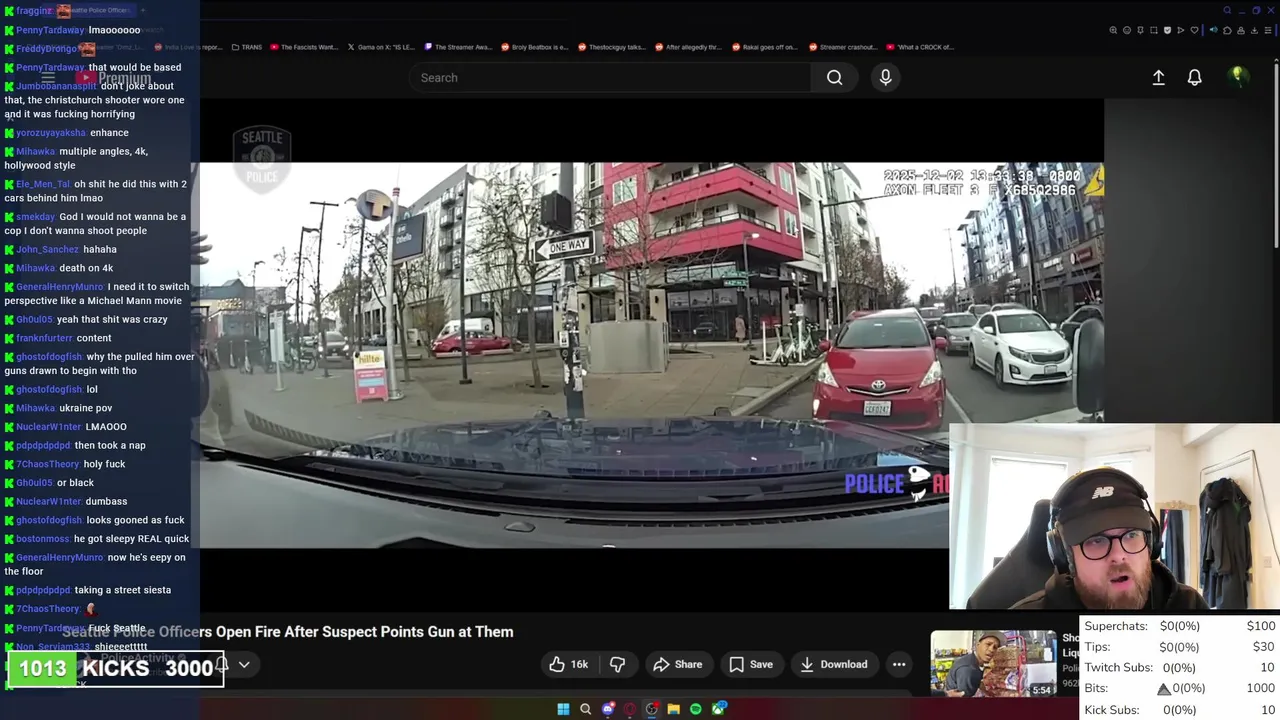Open File Explorer from the taskbar
The width and height of the screenshot is (1280, 720).
point(674,709)
